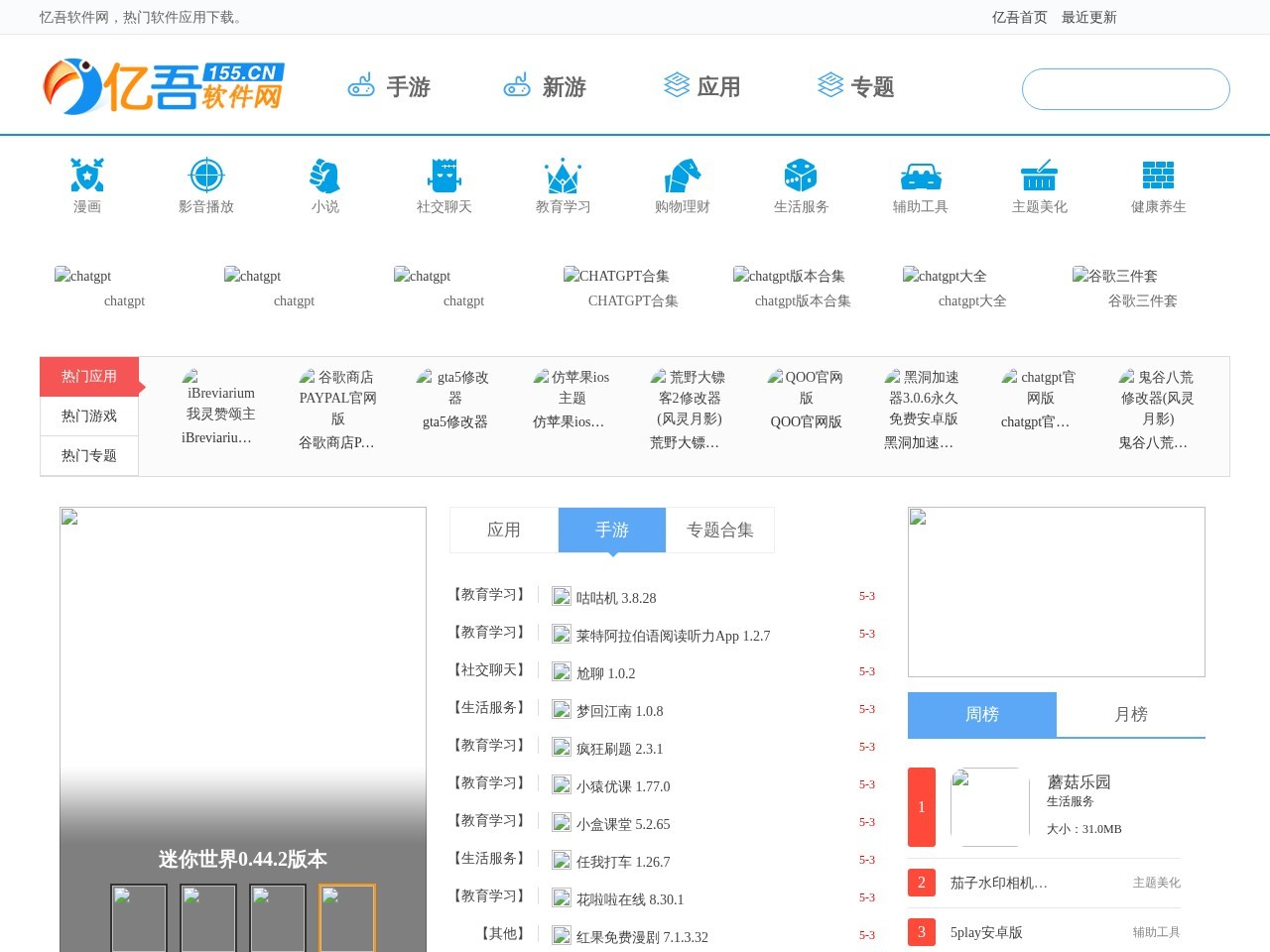Click the 亿吾软件网 site logo

(164, 85)
